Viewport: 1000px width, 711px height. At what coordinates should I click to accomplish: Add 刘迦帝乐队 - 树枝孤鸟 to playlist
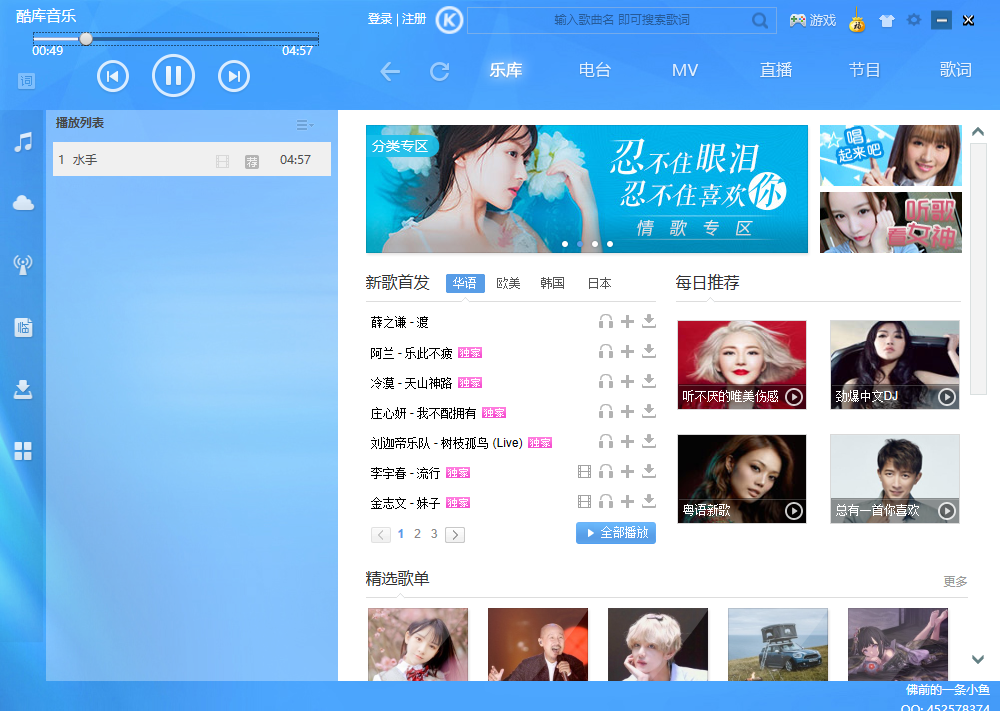click(628, 441)
